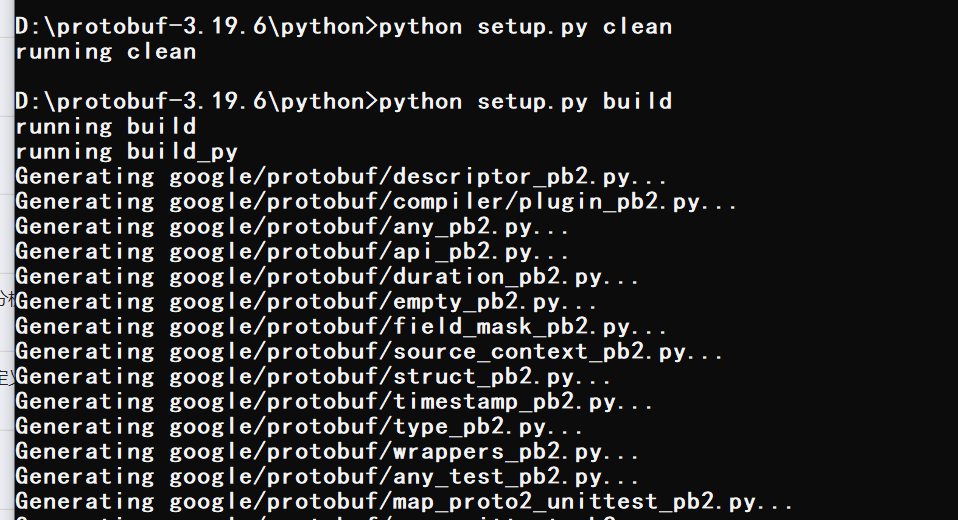Select the any_test_pb2.py generating line
This screenshot has width=958, height=520.
pos(327,477)
